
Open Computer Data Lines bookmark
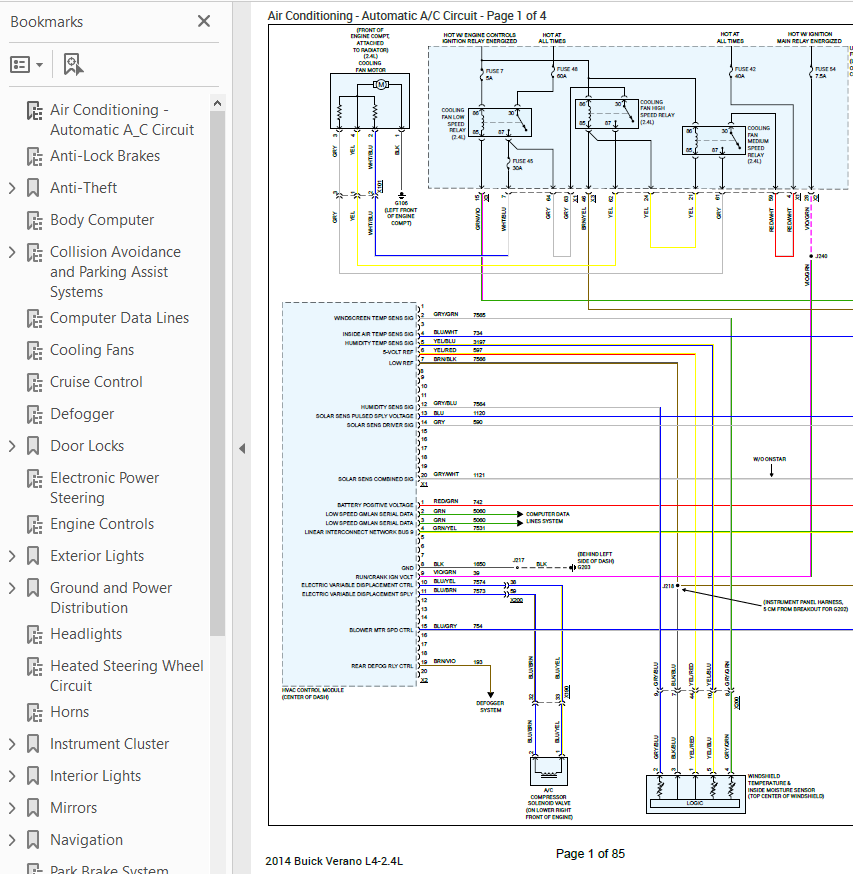[119, 318]
